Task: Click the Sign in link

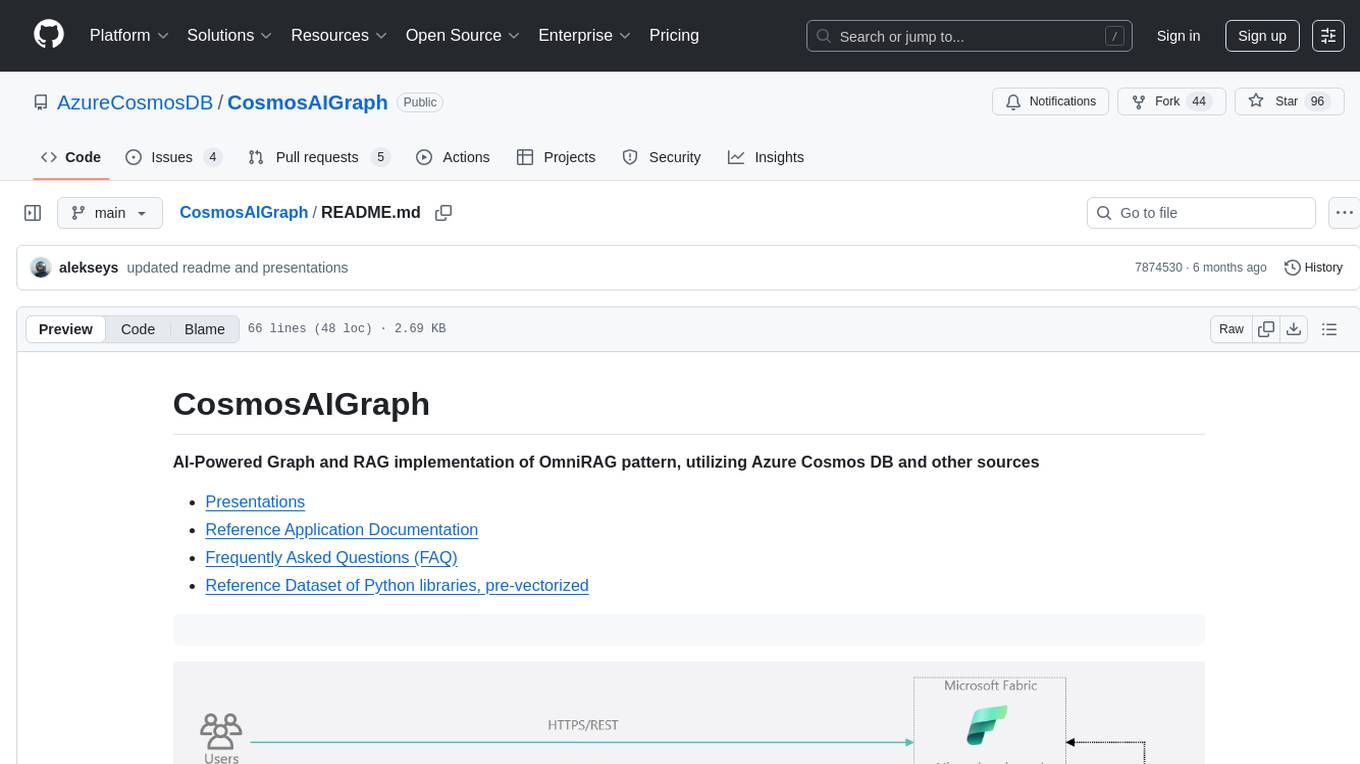Action: (x=1178, y=36)
